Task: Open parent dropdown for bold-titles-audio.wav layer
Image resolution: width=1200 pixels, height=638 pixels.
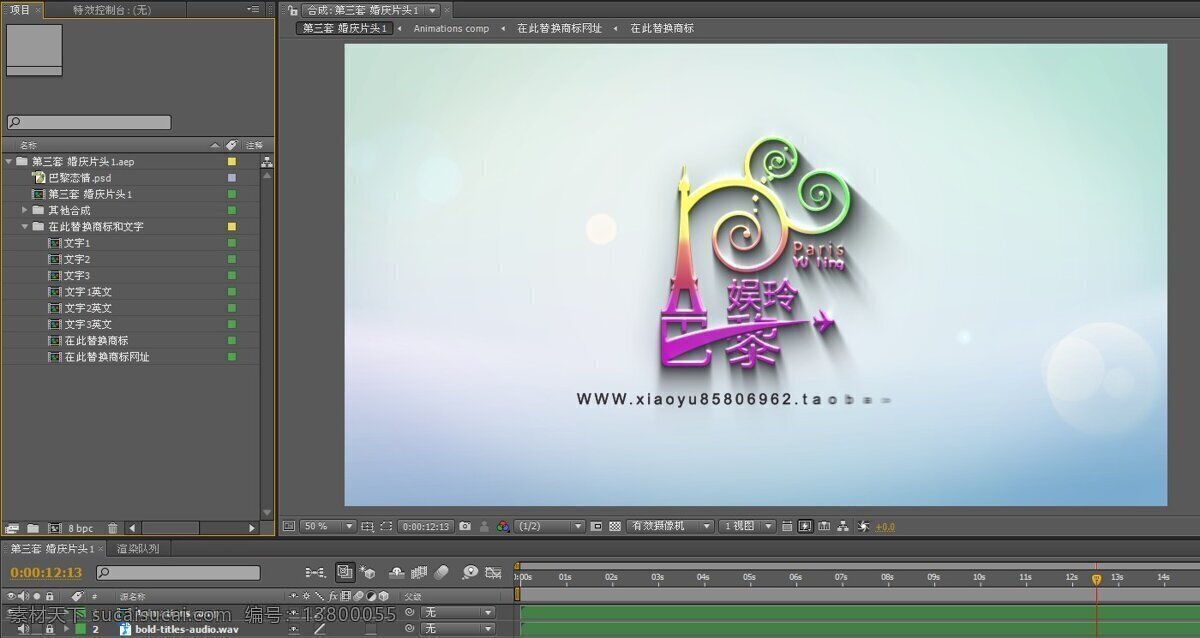Action: click(x=458, y=629)
